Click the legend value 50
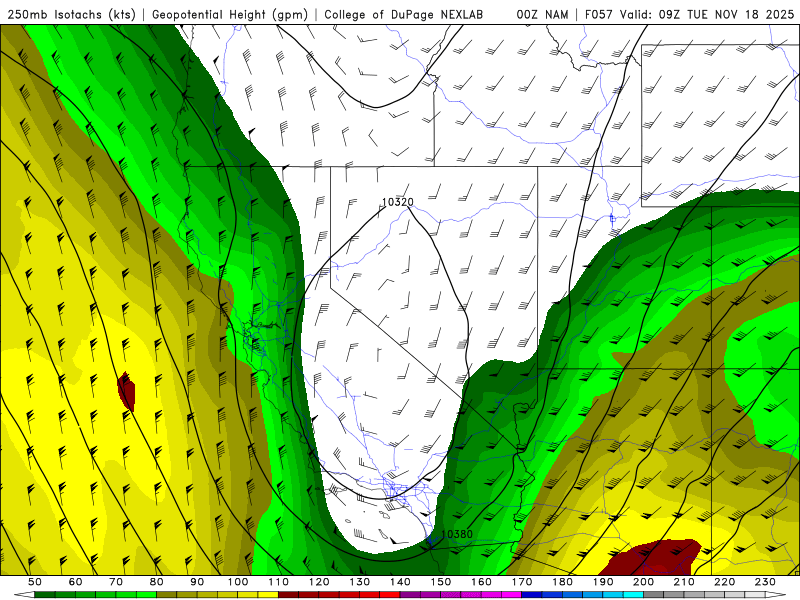Image resolution: width=800 pixels, height=600 pixels. coord(35,582)
